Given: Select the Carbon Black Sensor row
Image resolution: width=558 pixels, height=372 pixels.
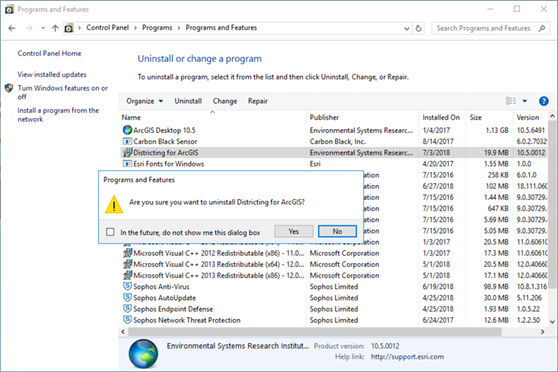Looking at the screenshot, I should coord(334,141).
